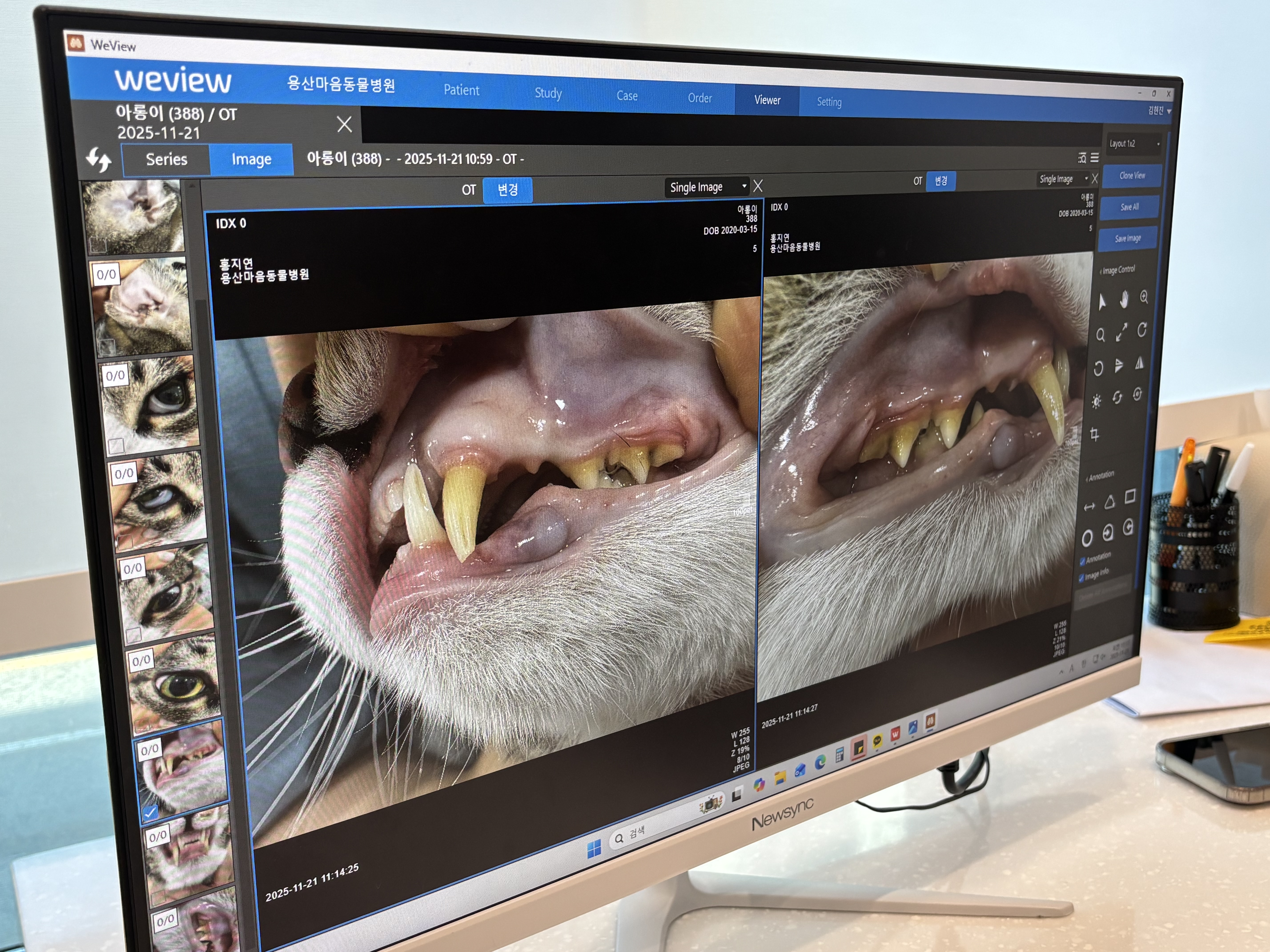1270x952 pixels.
Task: Select the crop tool
Action: click(1094, 434)
